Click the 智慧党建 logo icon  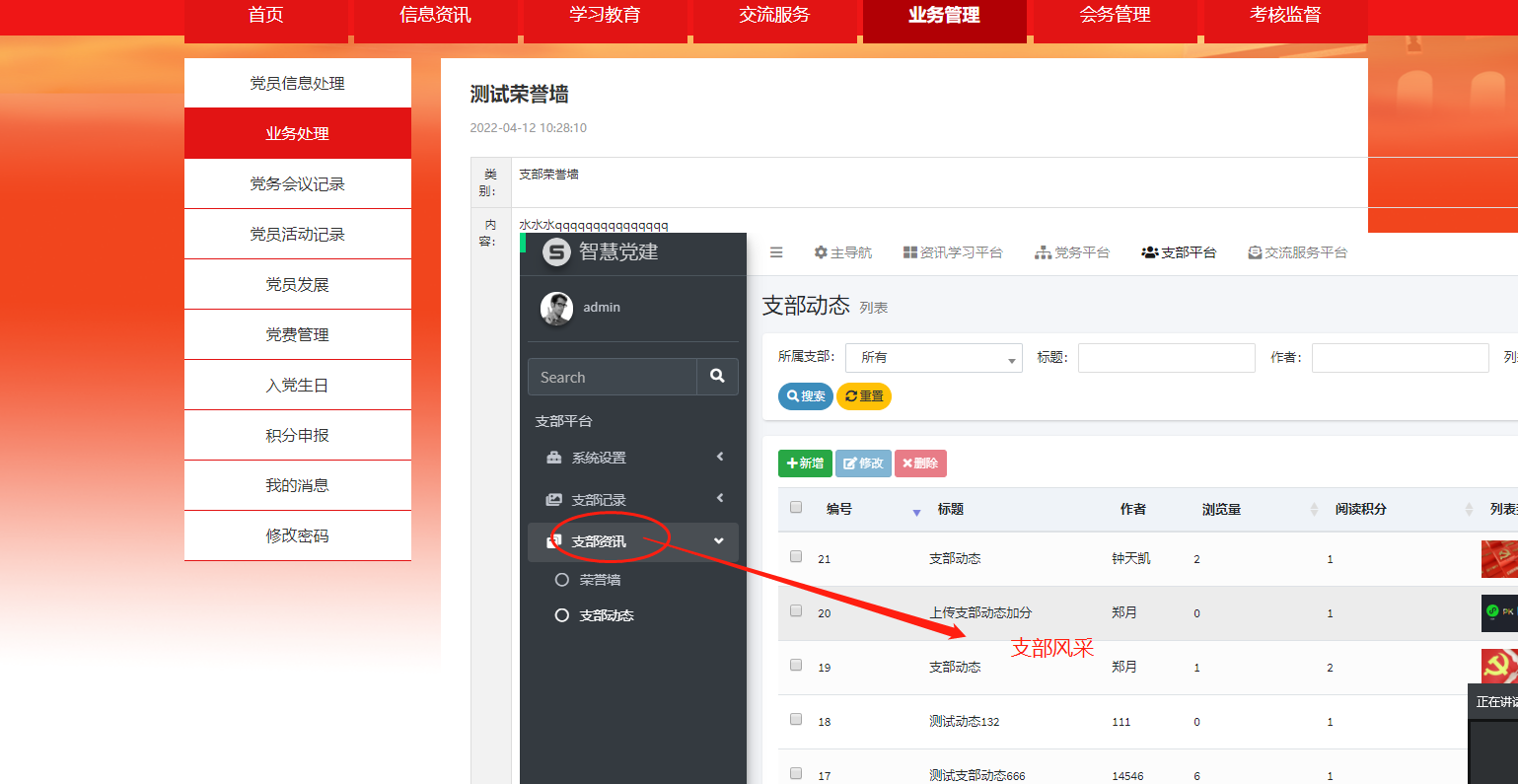pyautogui.click(x=557, y=252)
